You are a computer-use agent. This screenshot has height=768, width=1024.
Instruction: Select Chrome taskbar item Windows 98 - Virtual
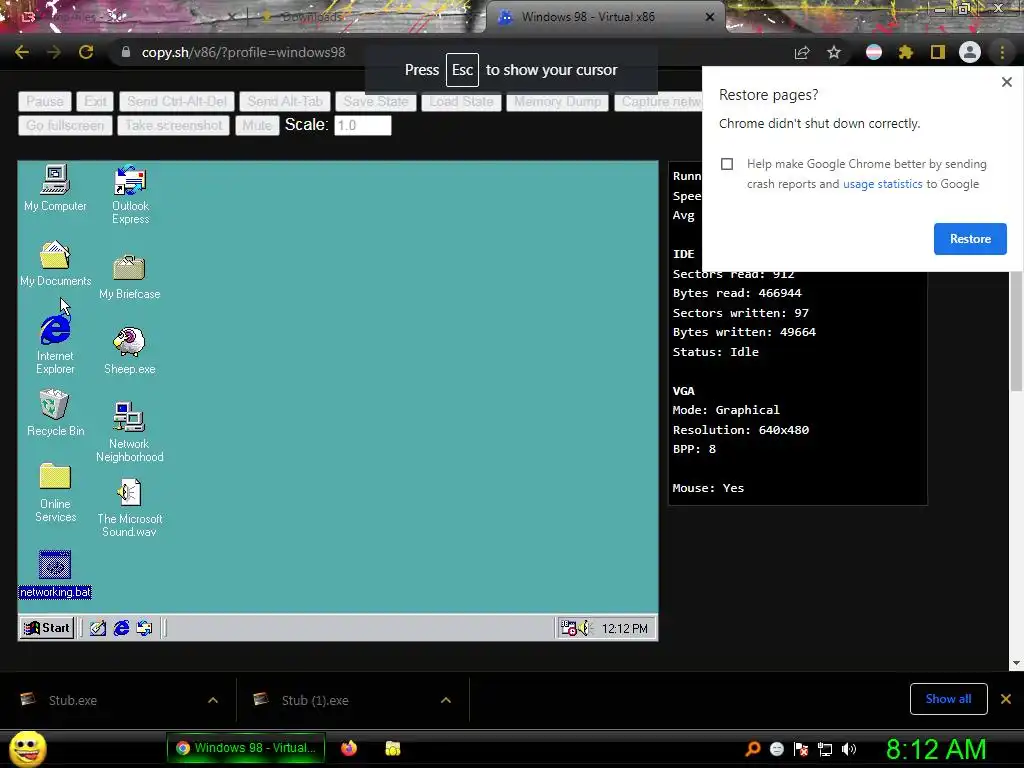pyautogui.click(x=246, y=748)
